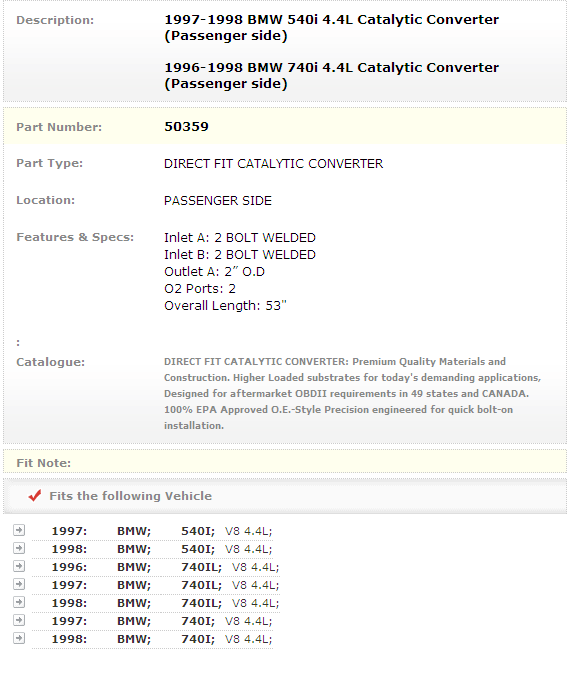Screen dimensions: 570x673
Task: Click the Description label
Action: pyautogui.click(x=55, y=20)
